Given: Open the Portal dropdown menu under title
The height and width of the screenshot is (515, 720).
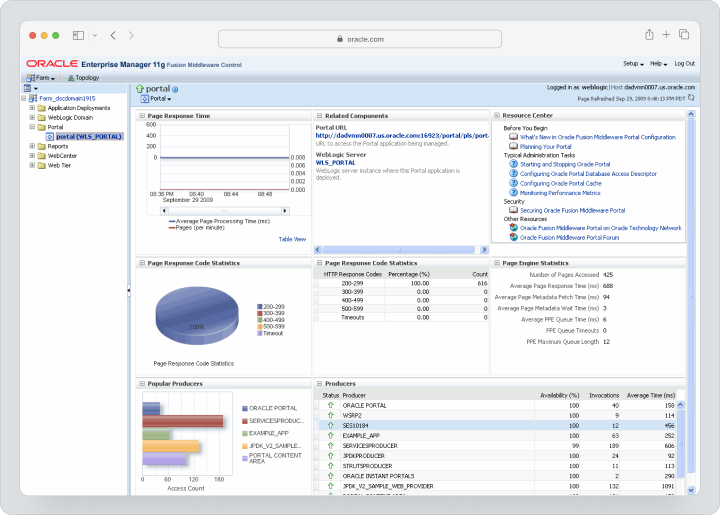Looking at the screenshot, I should (x=156, y=99).
